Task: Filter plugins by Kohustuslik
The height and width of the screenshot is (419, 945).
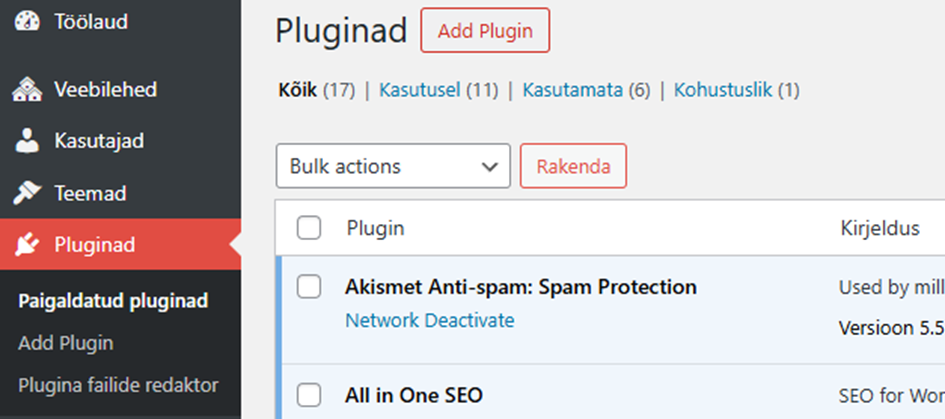Action: click(x=723, y=91)
